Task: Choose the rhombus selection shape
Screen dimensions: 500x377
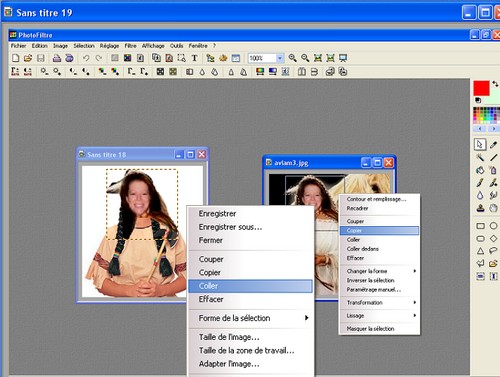Action: [x=493, y=239]
